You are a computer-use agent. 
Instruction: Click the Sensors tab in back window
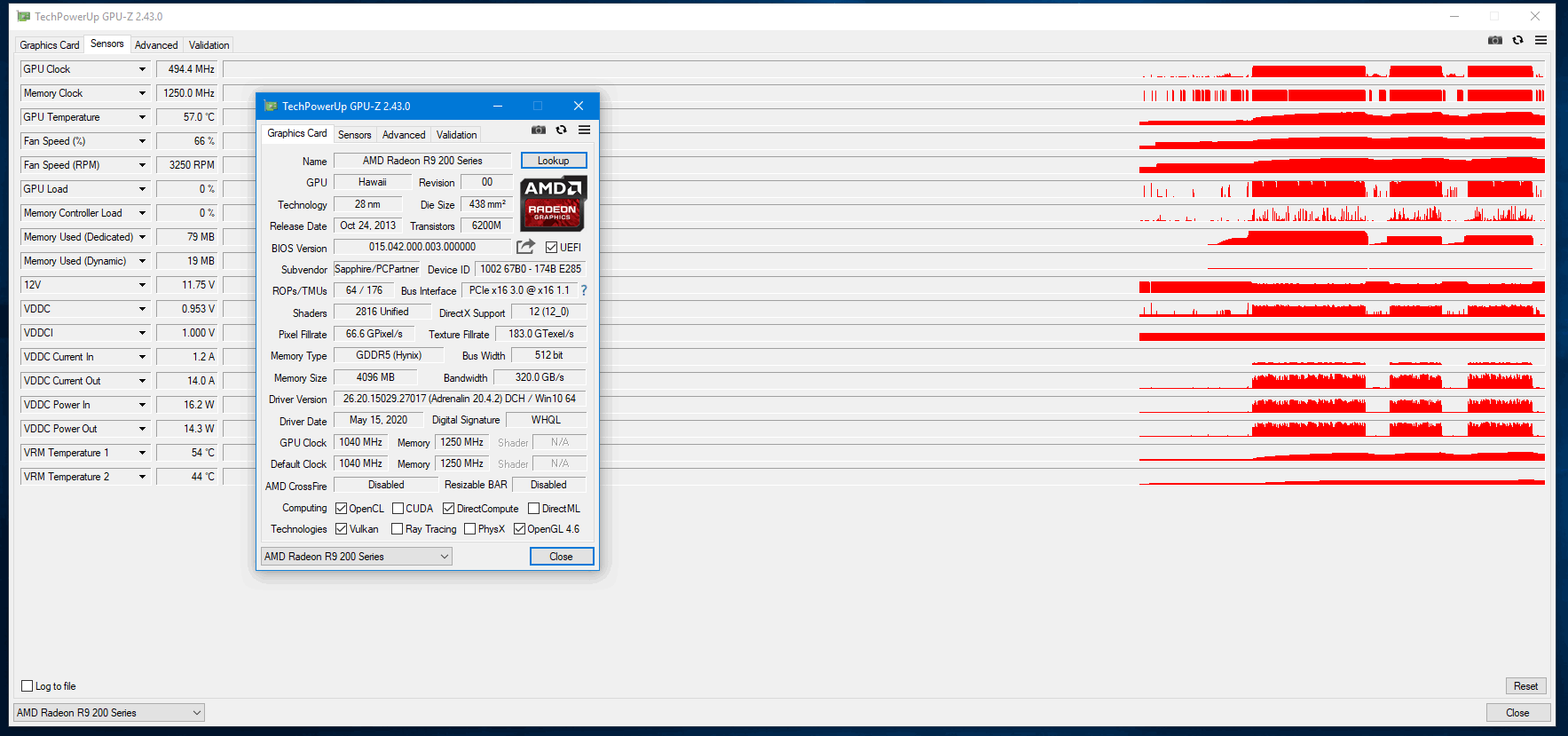click(x=107, y=44)
